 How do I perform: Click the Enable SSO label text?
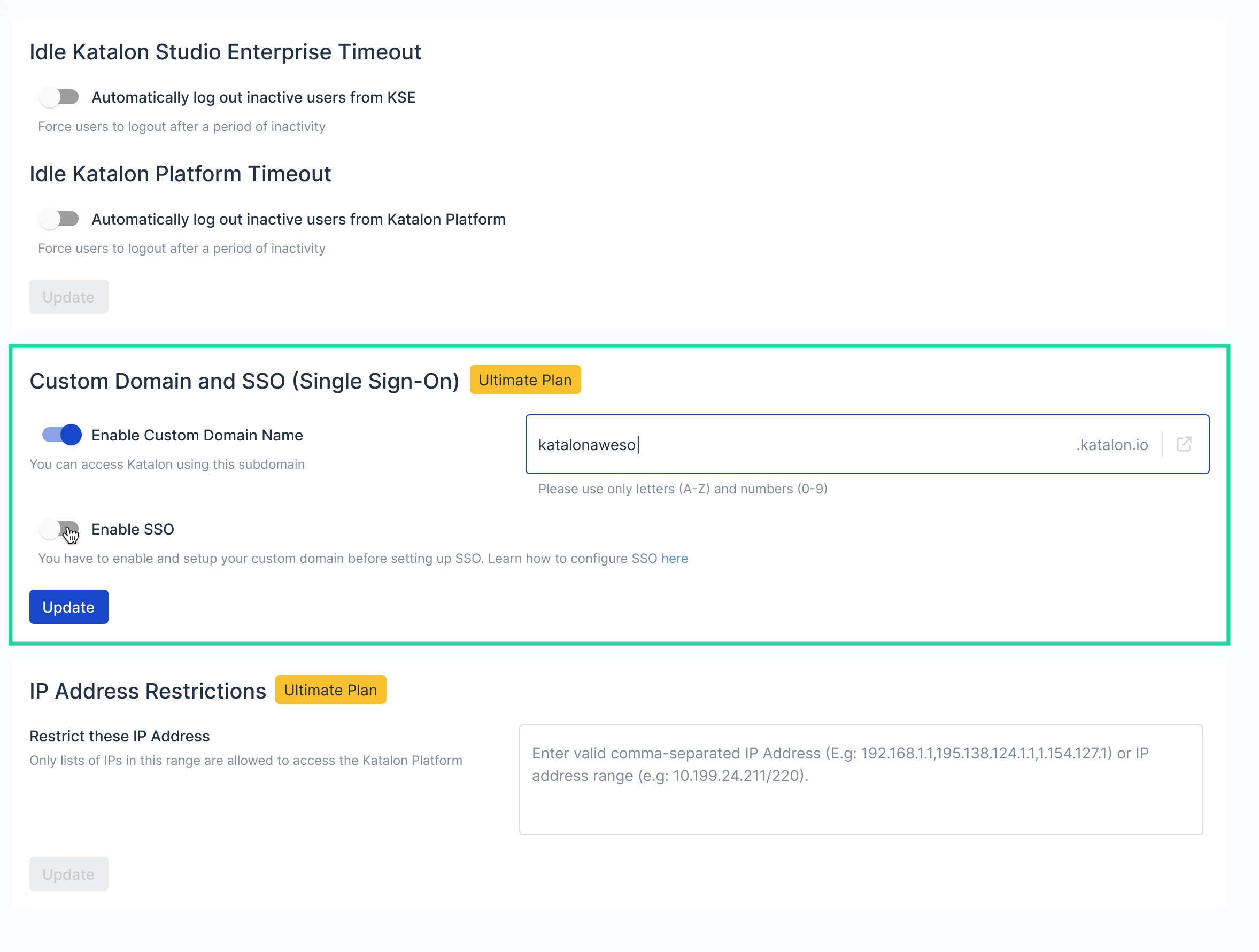tap(132, 529)
